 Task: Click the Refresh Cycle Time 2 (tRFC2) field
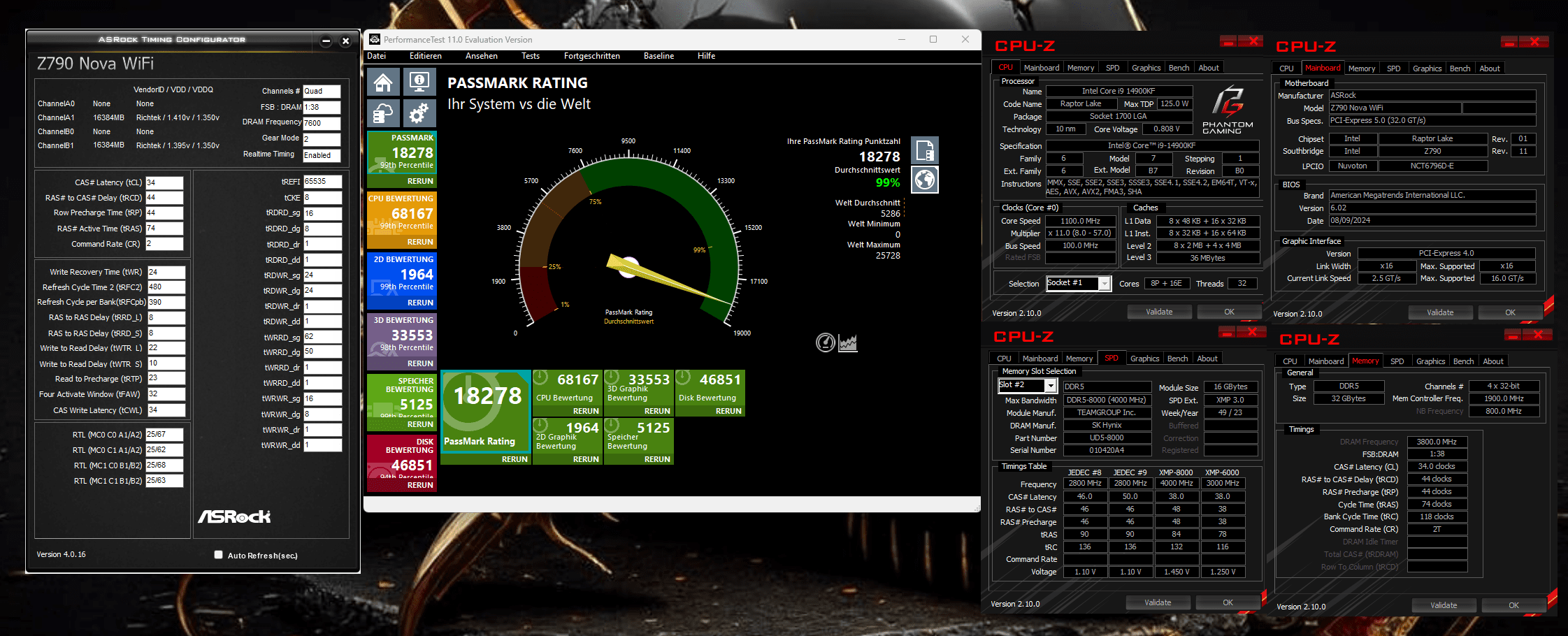166,287
